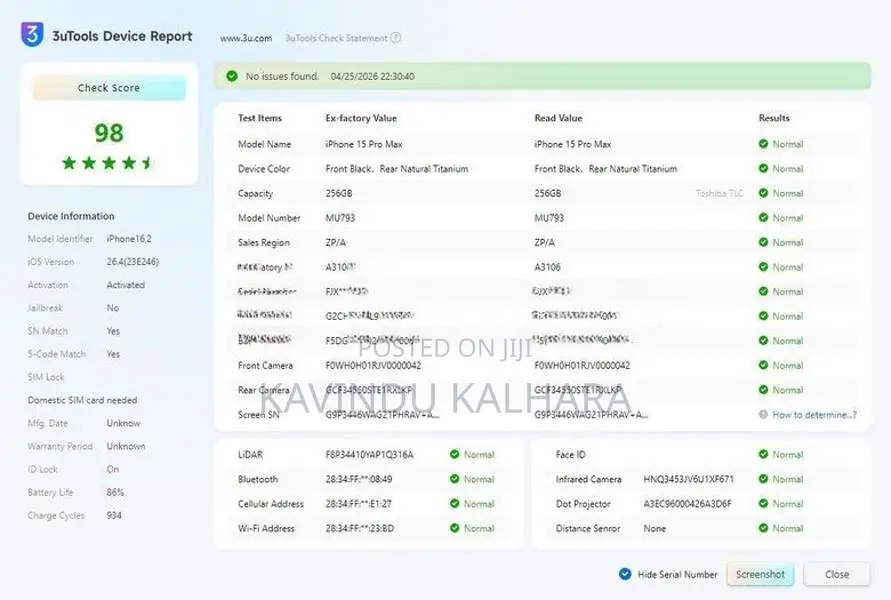Click the Model Name Normal status checkmark
The width and height of the screenshot is (891, 600).
(763, 144)
